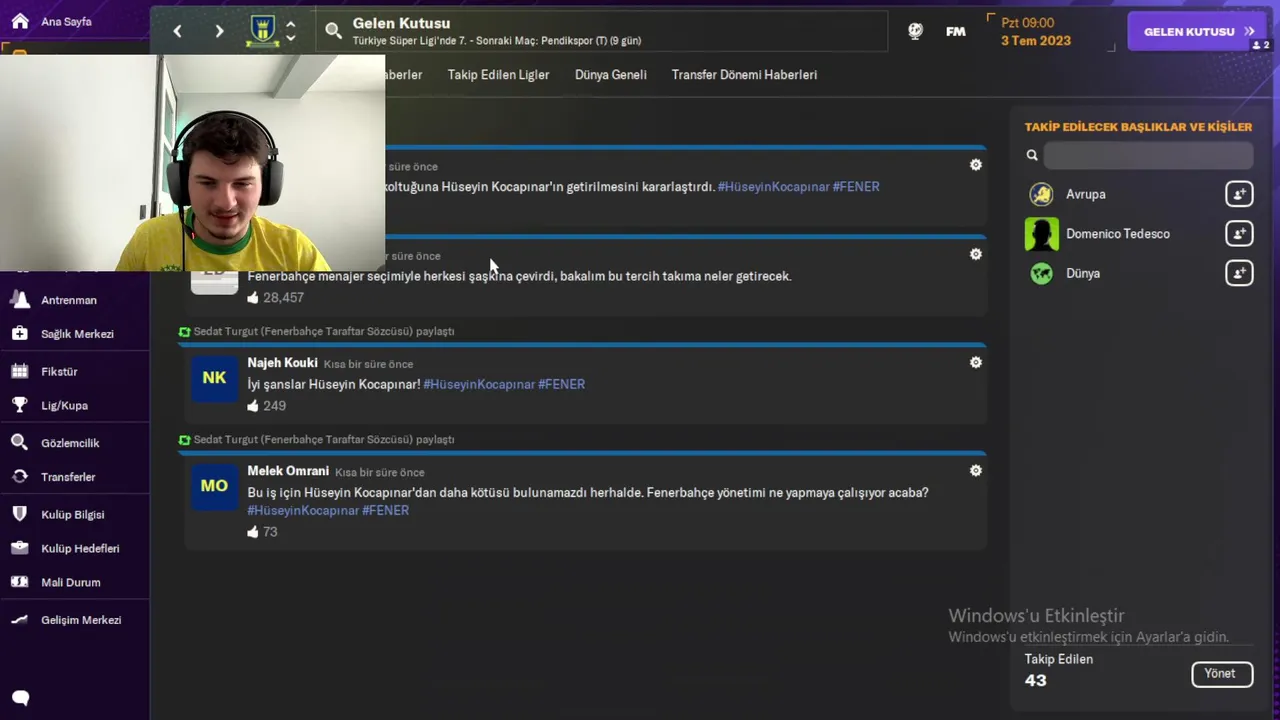Image resolution: width=1280 pixels, height=720 pixels.
Task: Open the FM menu
Action: [956, 31]
